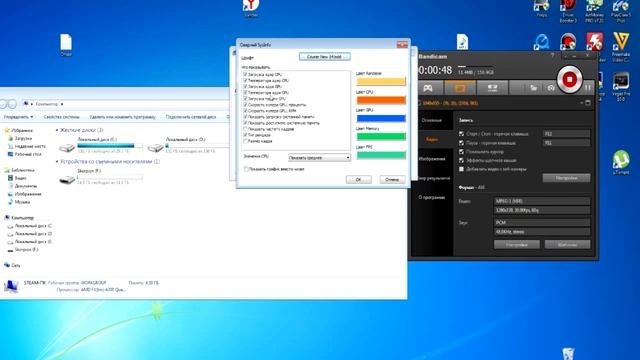
Task: Switch to Bandicam Изображения tab
Action: [432, 159]
